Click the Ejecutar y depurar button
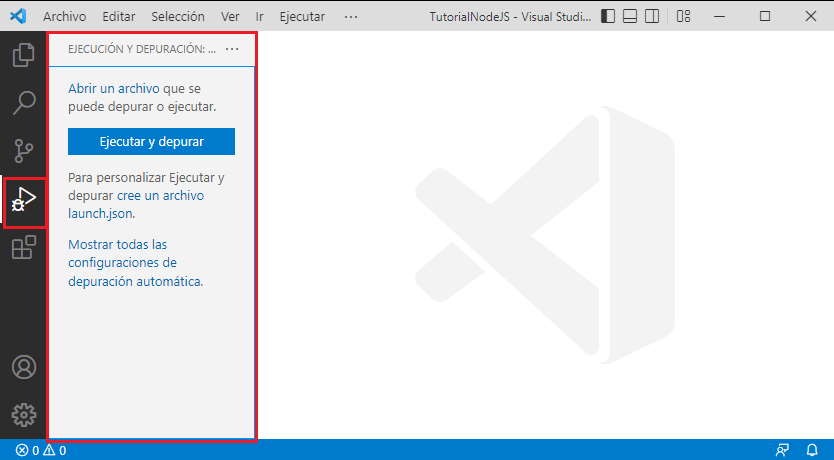The height and width of the screenshot is (460, 834). coord(152,141)
